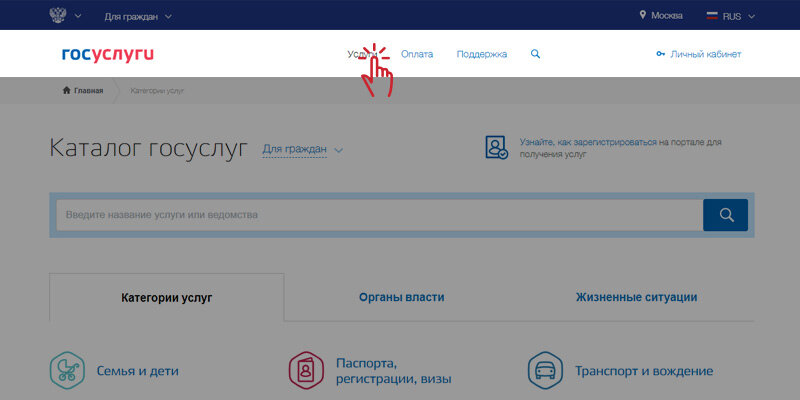Open «Паспорта, регистрации, визы» category
Screen dimensions: 800x400
pyautogui.click(x=394, y=371)
